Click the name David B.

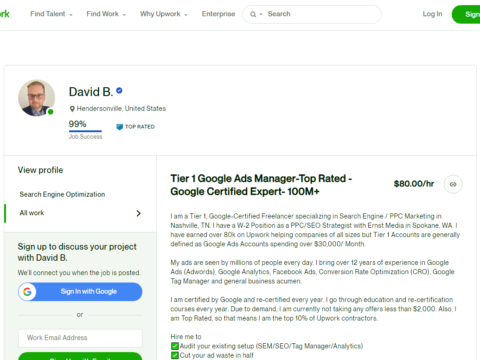91,92
